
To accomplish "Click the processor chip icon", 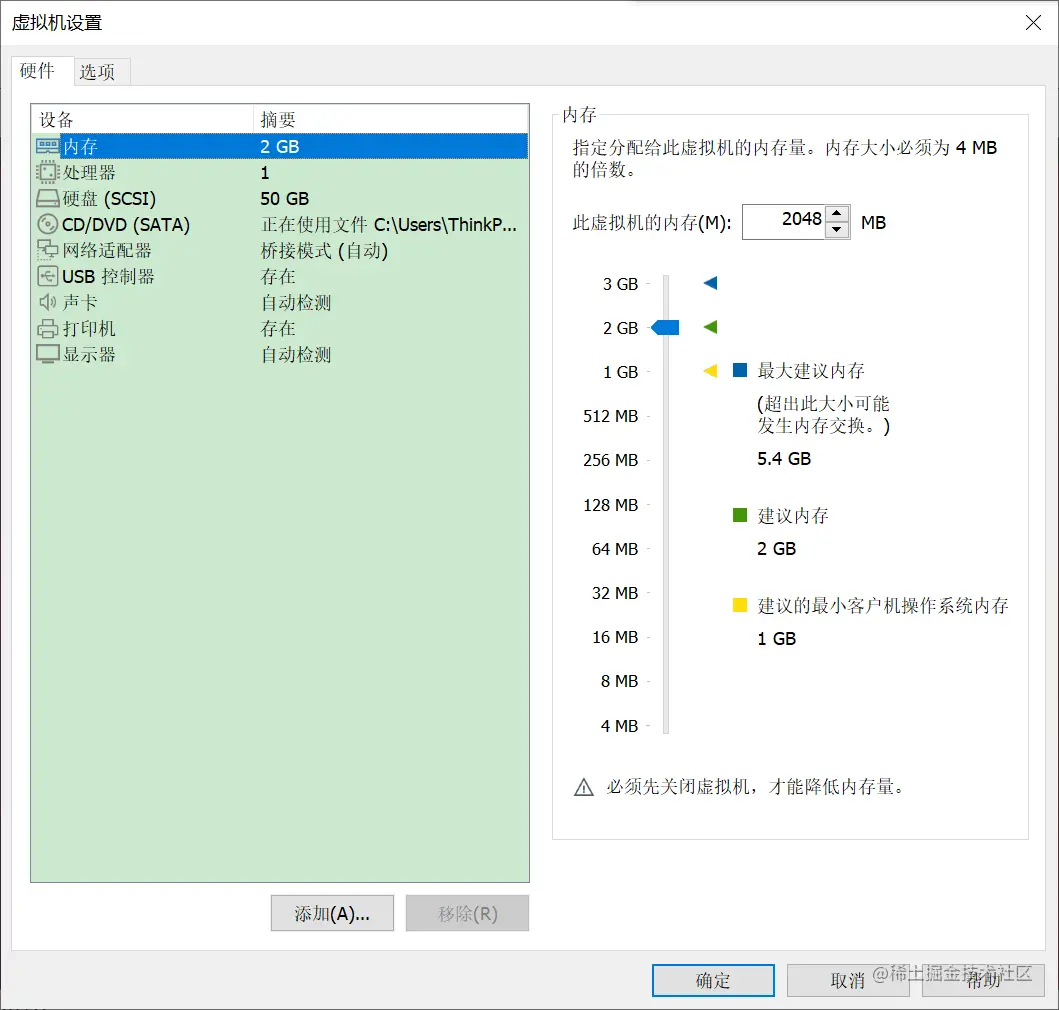I will tap(47, 172).
